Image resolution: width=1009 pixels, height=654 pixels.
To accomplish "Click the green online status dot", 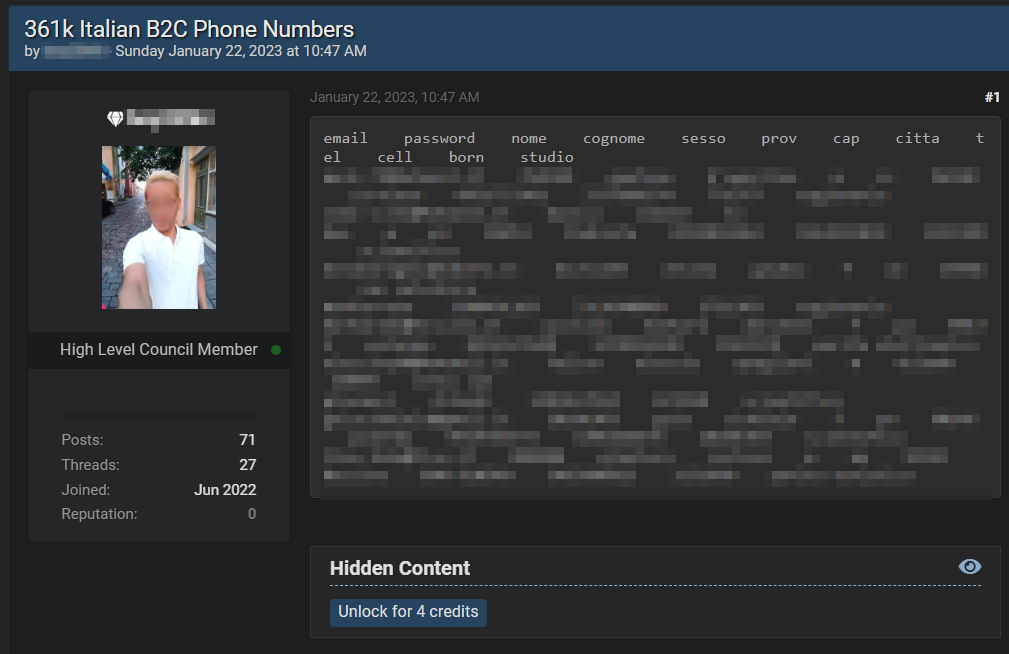I will [276, 350].
